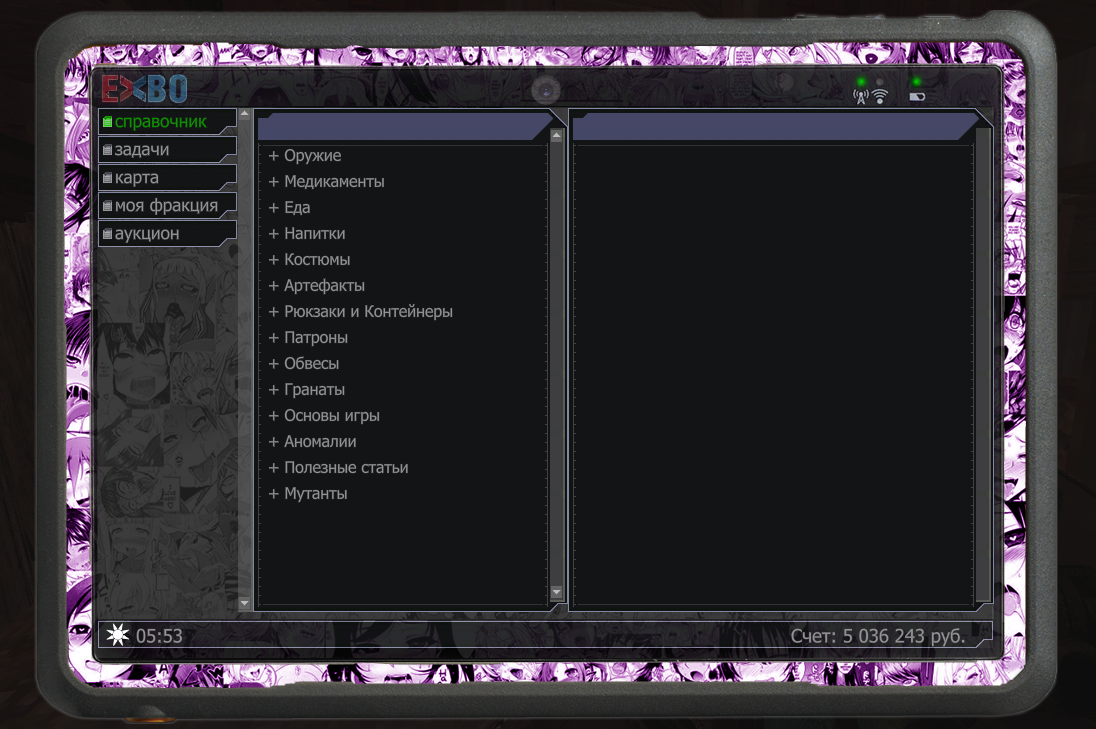Open the карта tab
Screen dimensions: 1096x729
tap(167, 178)
